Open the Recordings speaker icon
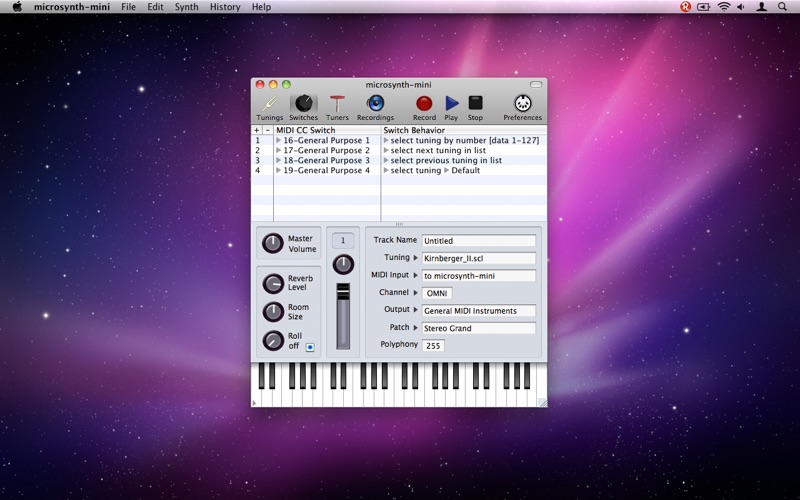The image size is (800, 500). (x=376, y=104)
